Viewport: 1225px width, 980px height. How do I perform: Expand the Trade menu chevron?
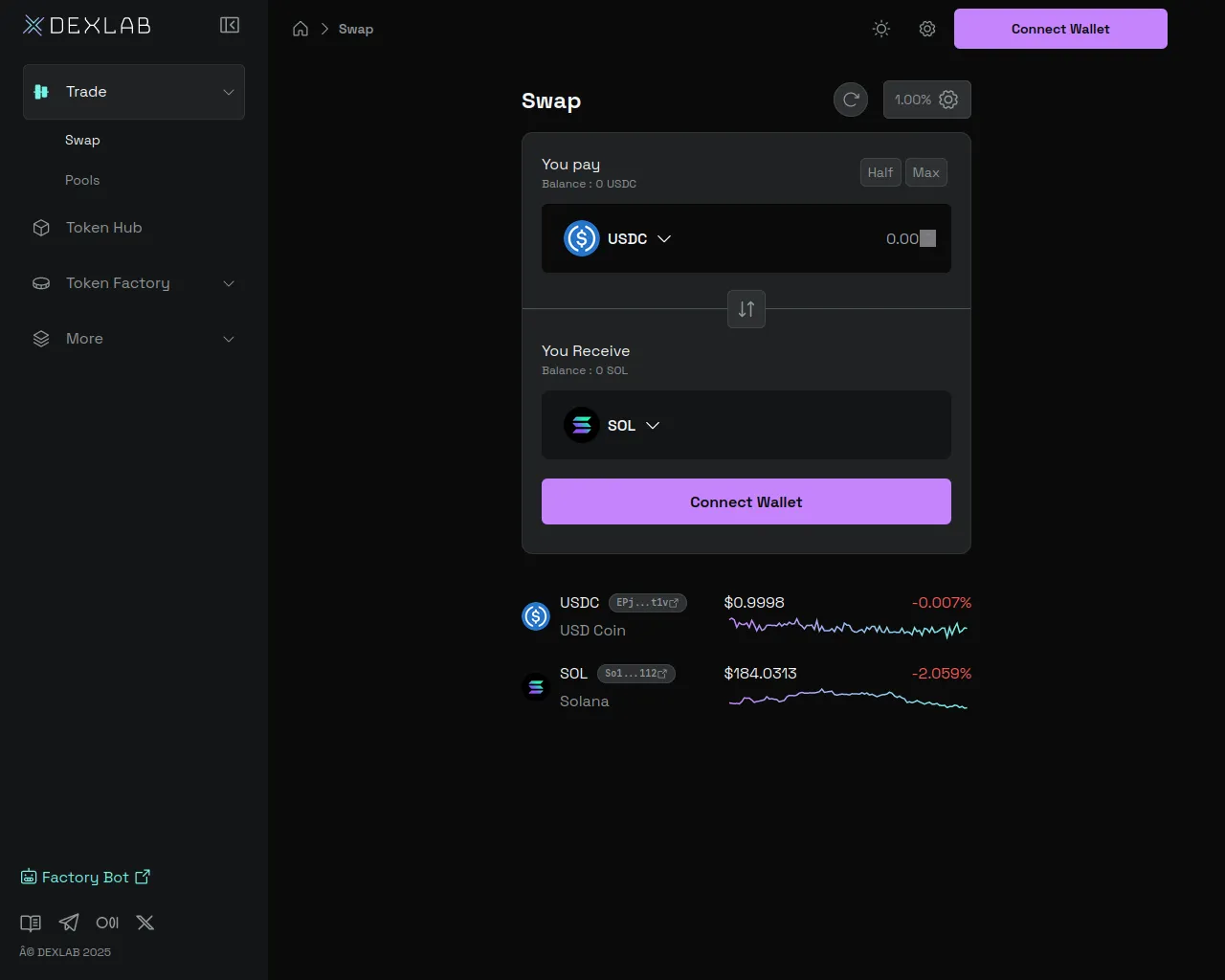tap(229, 92)
